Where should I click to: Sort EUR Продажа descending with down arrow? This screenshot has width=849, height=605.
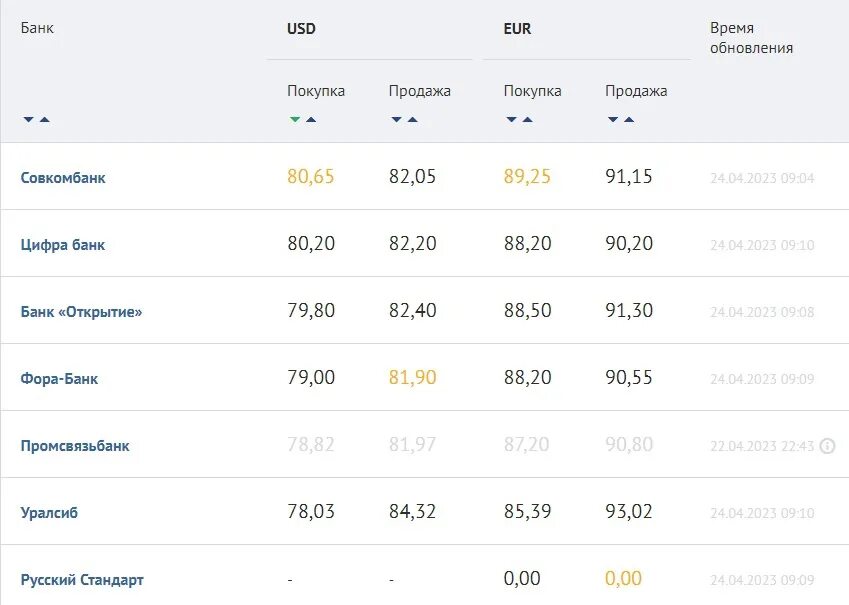[x=613, y=120]
